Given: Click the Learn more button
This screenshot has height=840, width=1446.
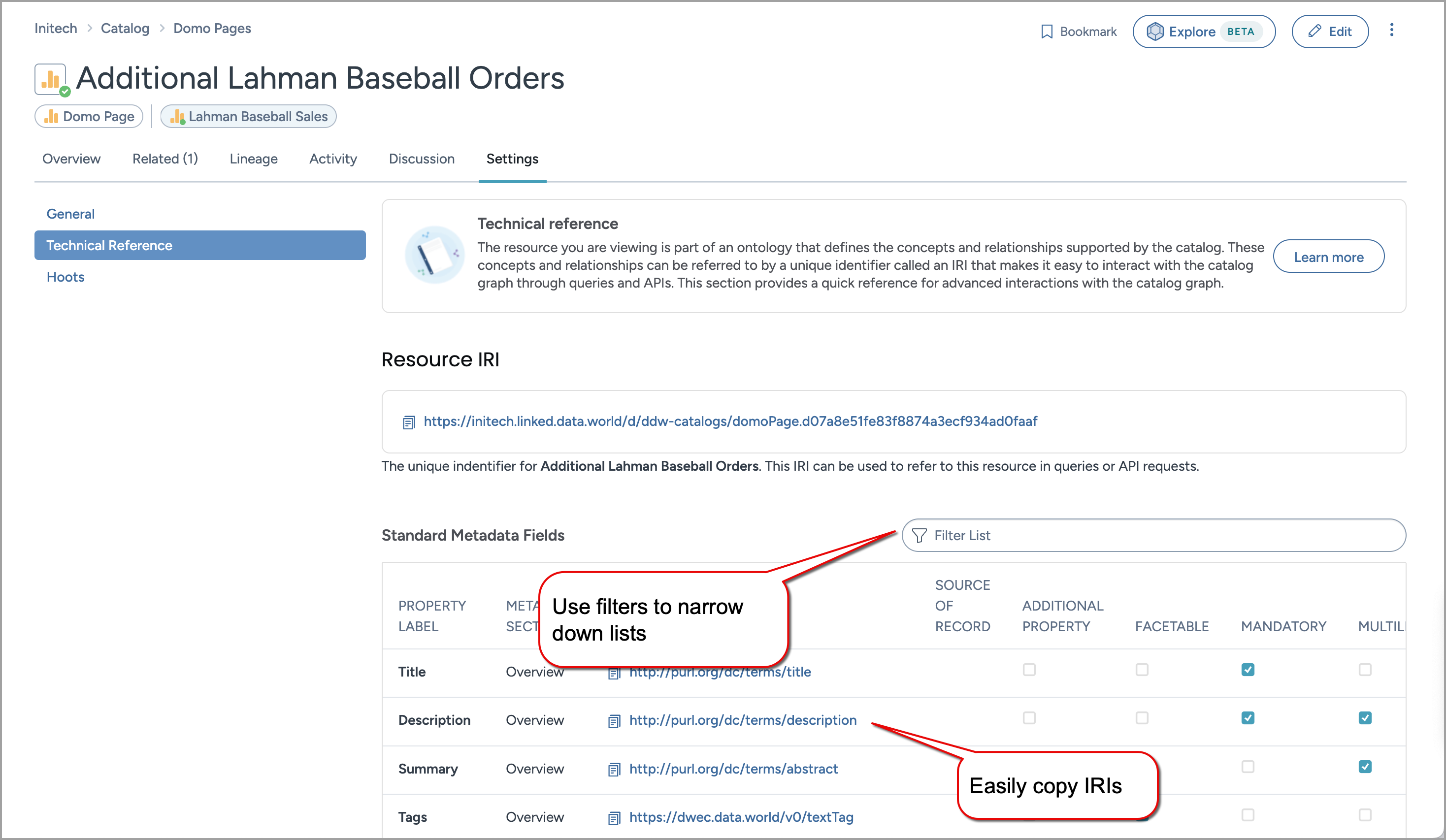Looking at the screenshot, I should pyautogui.click(x=1329, y=257).
